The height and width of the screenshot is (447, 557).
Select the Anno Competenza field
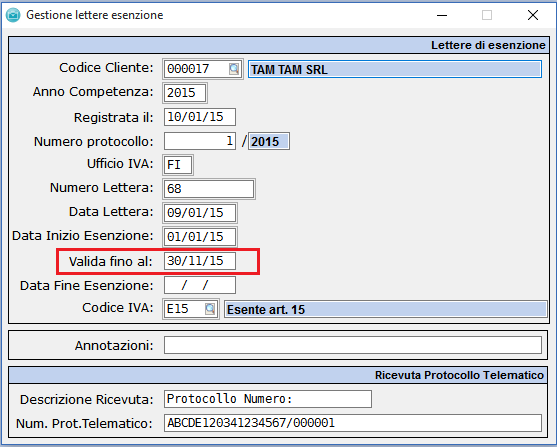pyautogui.click(x=185, y=93)
